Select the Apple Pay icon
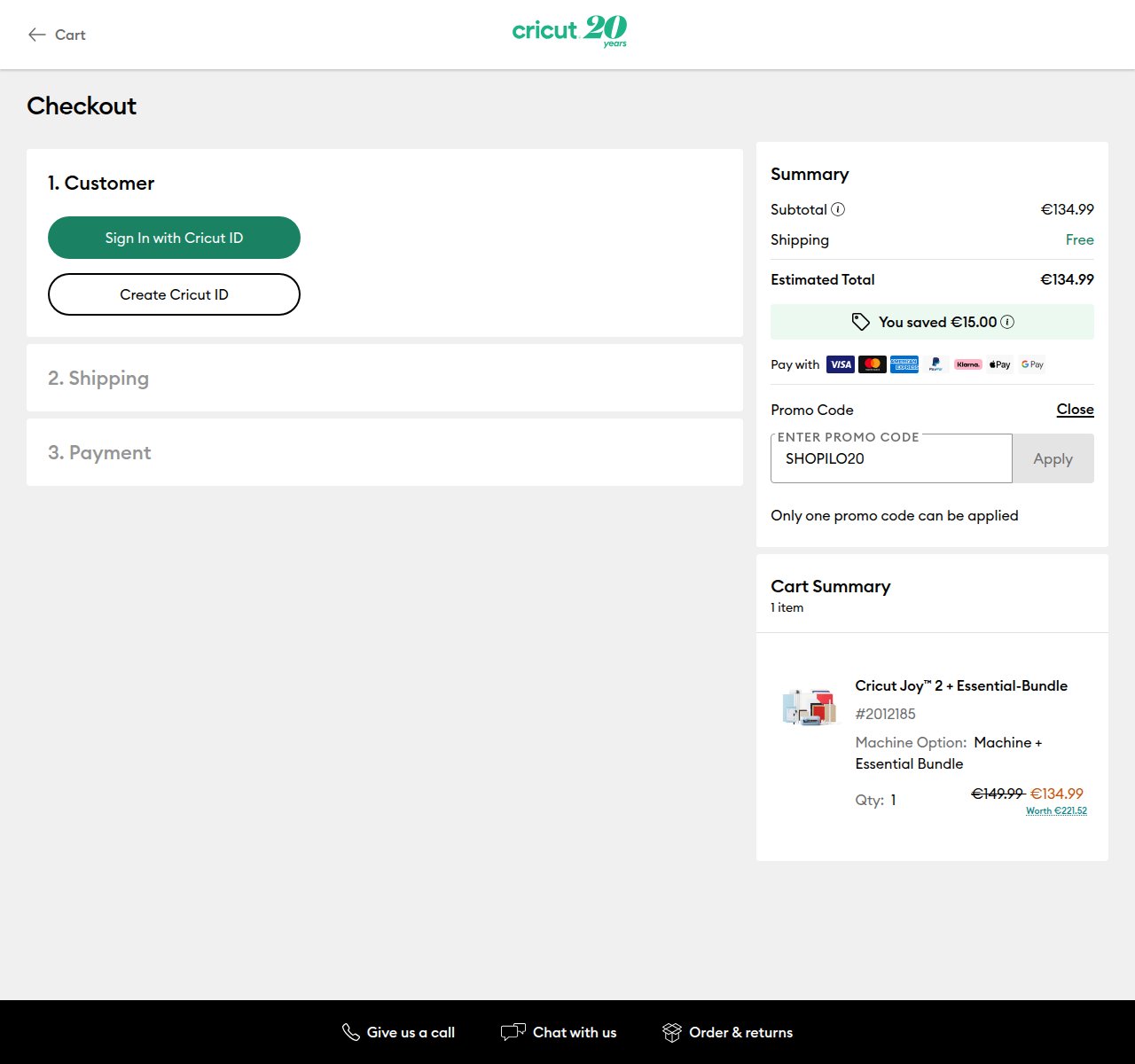The image size is (1135, 1064). (x=1000, y=364)
